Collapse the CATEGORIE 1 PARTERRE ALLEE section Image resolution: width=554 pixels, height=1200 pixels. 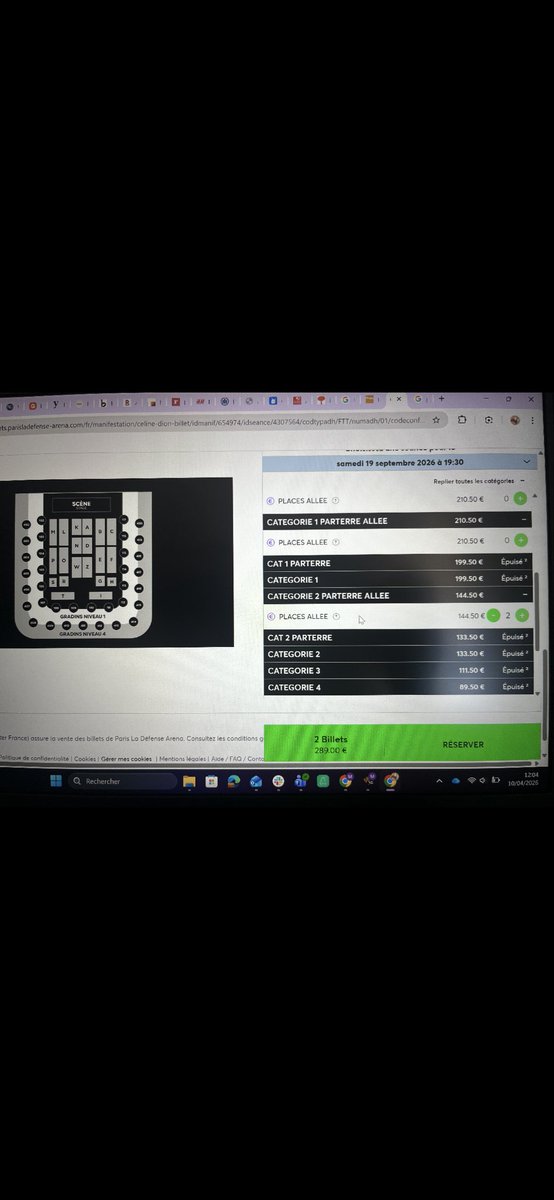[x=523, y=521]
